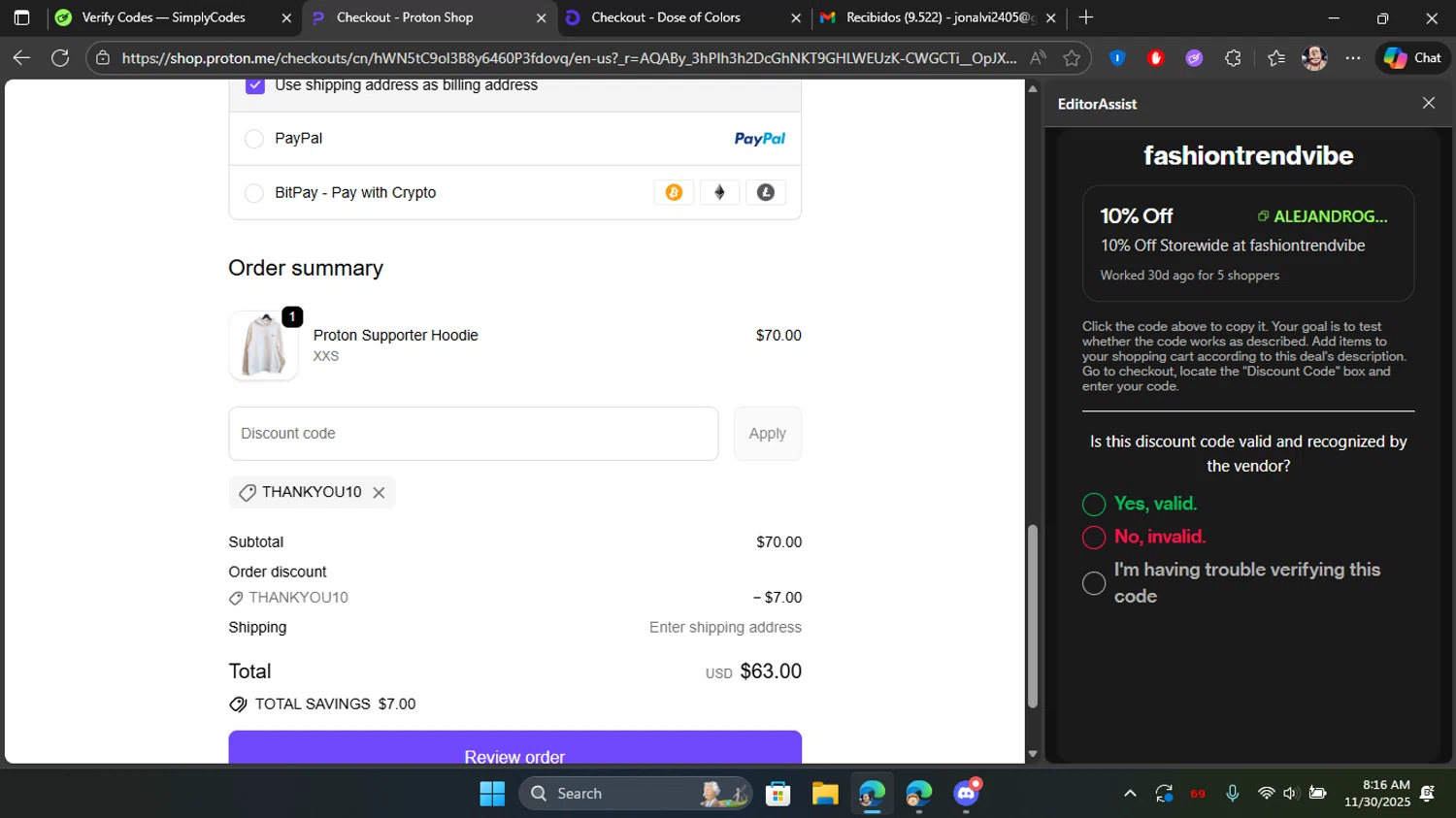Image resolution: width=1456 pixels, height=818 pixels.
Task: Click the fashiontrendvibe heading
Action: pos(1248,155)
